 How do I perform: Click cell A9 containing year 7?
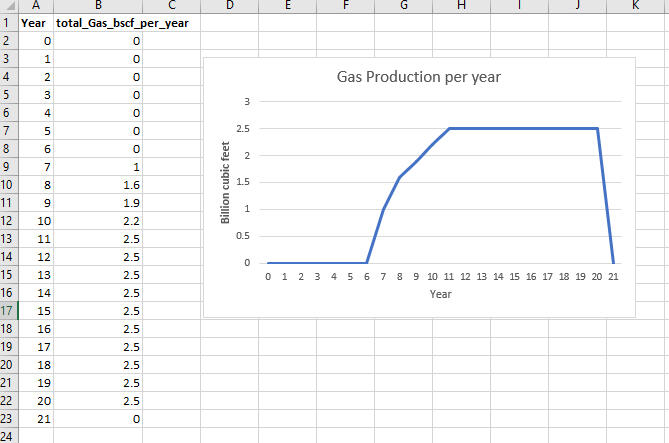coord(36,167)
